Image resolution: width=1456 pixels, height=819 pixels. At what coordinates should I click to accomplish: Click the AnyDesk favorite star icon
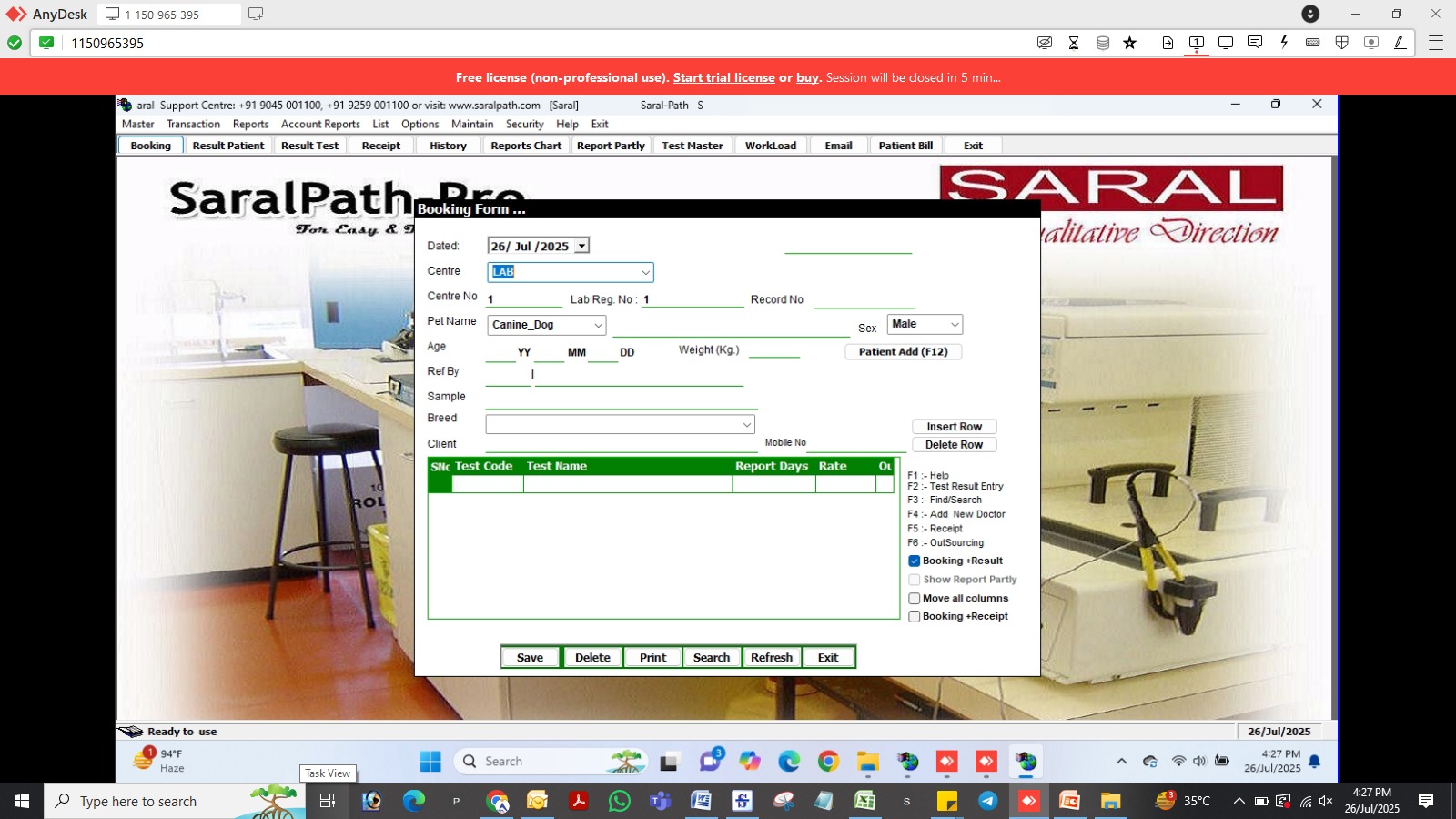(1130, 43)
